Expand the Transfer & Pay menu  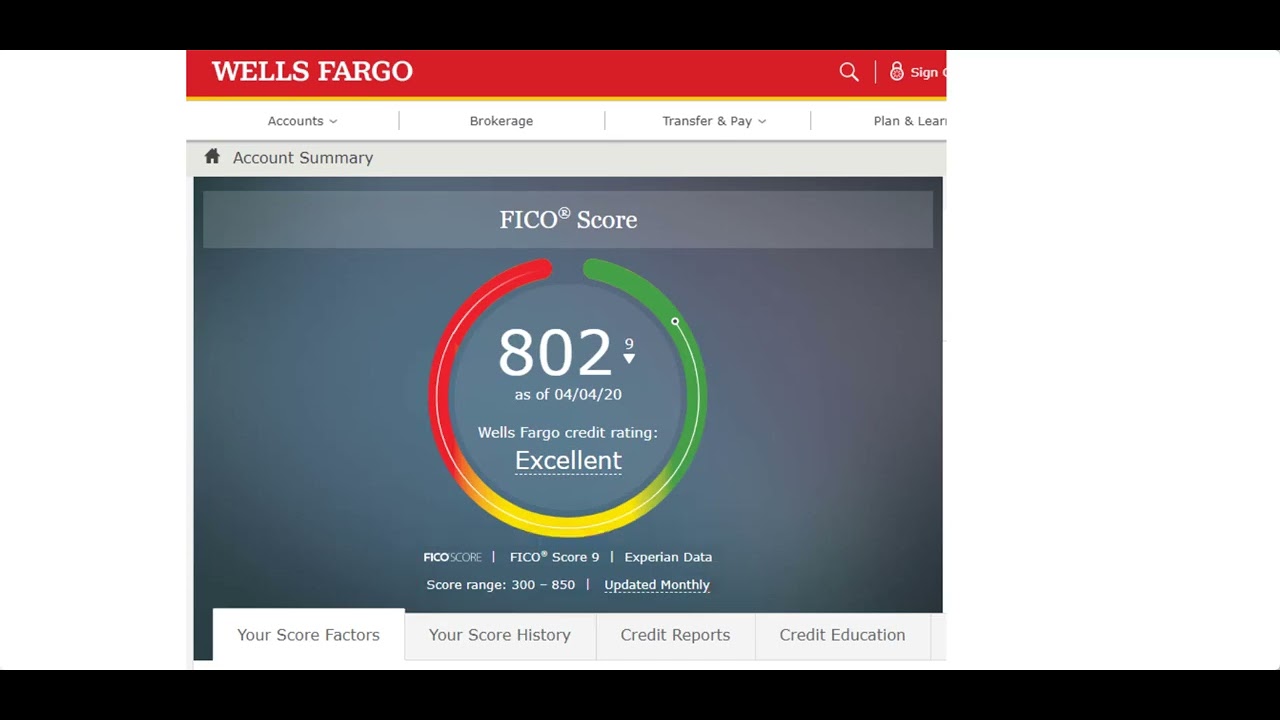[x=714, y=121]
